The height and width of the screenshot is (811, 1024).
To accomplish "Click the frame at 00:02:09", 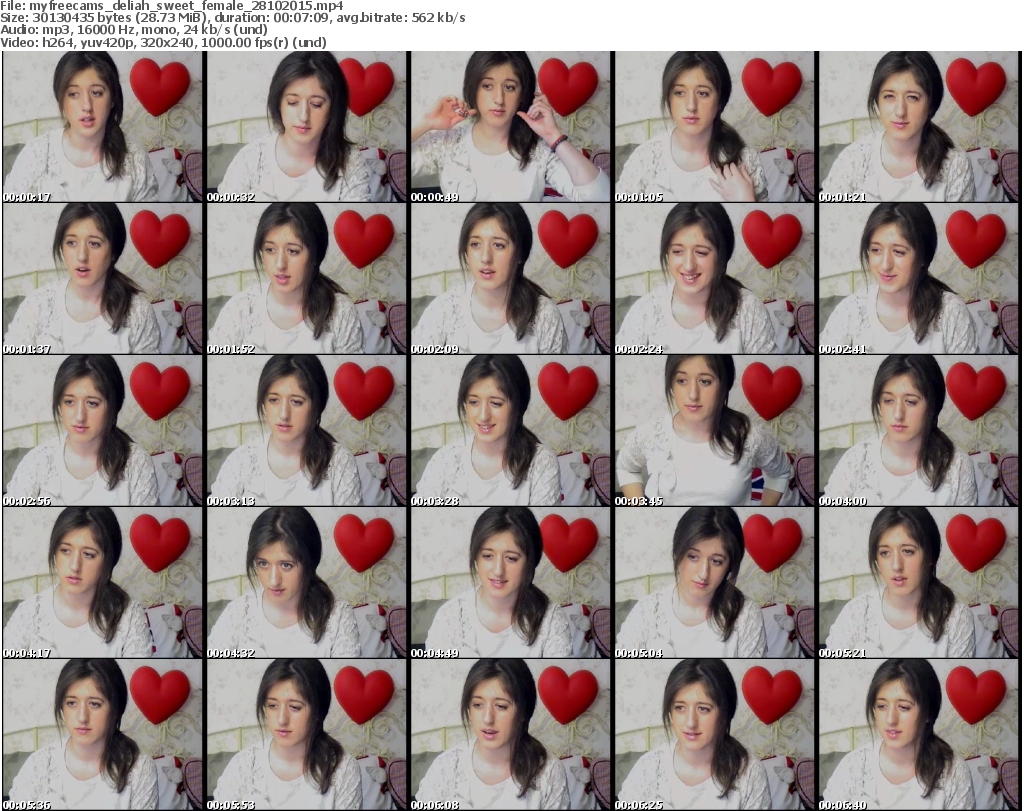I will coord(511,279).
